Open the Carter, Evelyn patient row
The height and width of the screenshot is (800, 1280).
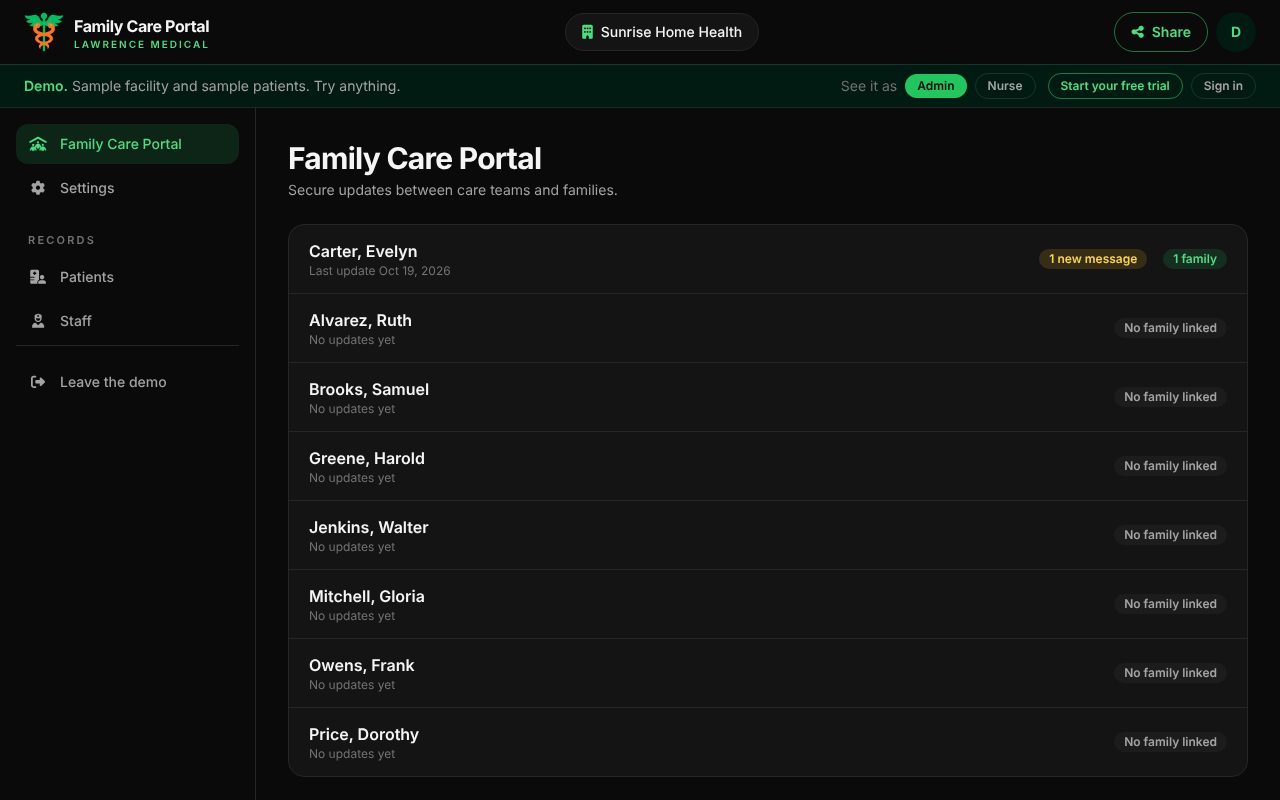click(x=768, y=259)
